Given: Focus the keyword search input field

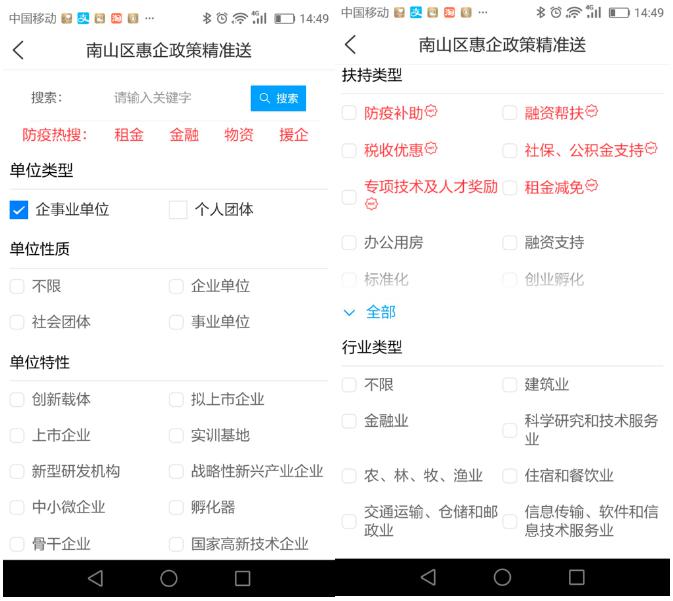Looking at the screenshot, I should pyautogui.click(x=153, y=98).
